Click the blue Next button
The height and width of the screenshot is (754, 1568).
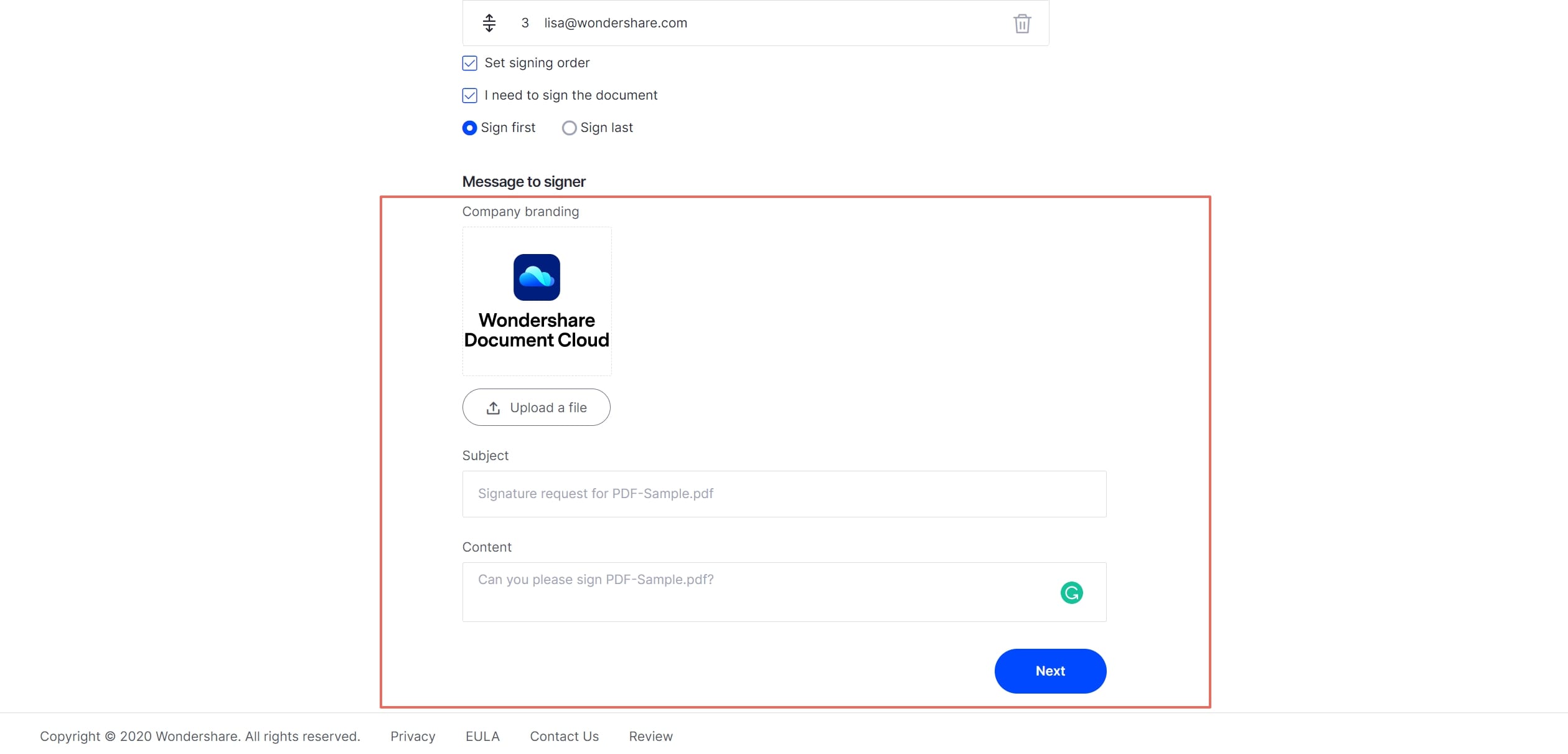click(x=1049, y=671)
